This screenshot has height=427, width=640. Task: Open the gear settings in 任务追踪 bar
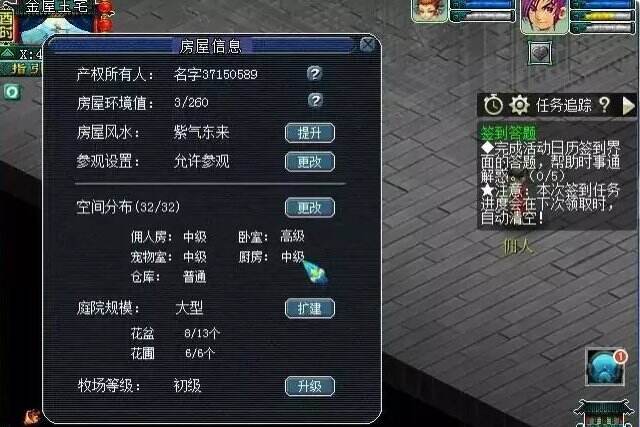point(519,105)
